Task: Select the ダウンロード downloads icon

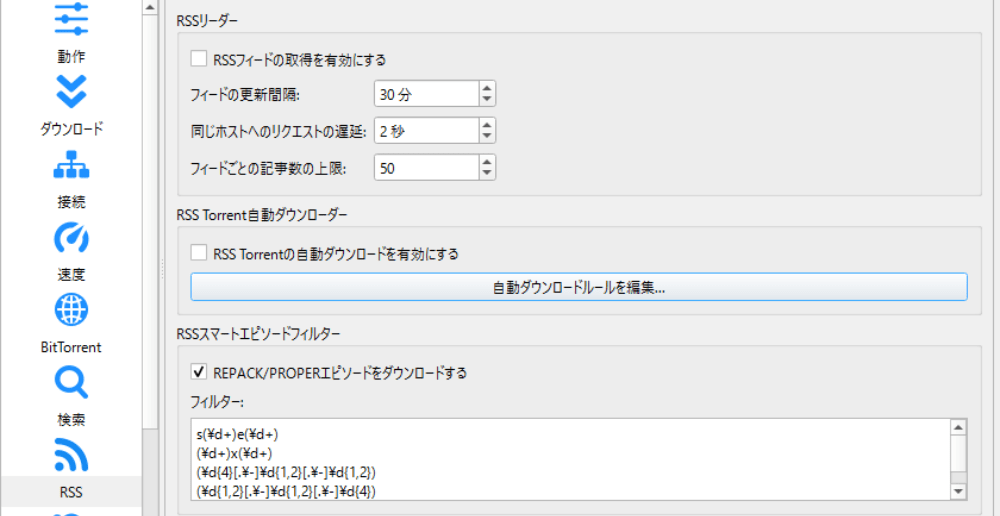Action: (x=71, y=91)
